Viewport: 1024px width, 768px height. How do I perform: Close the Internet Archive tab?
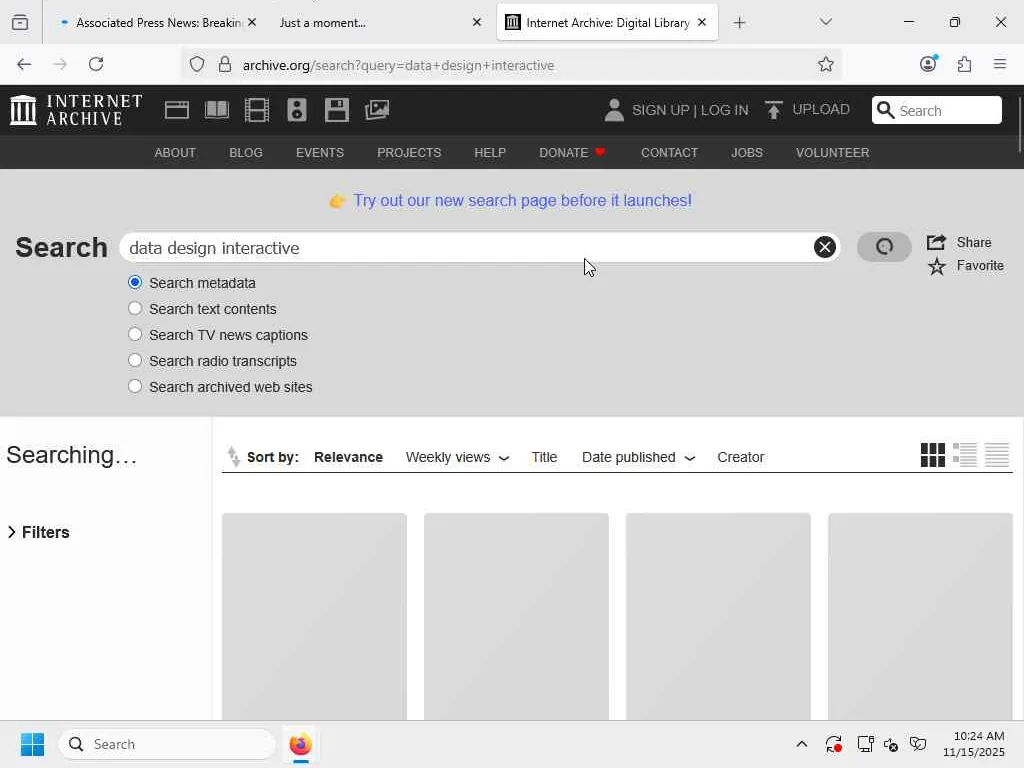[x=702, y=22]
